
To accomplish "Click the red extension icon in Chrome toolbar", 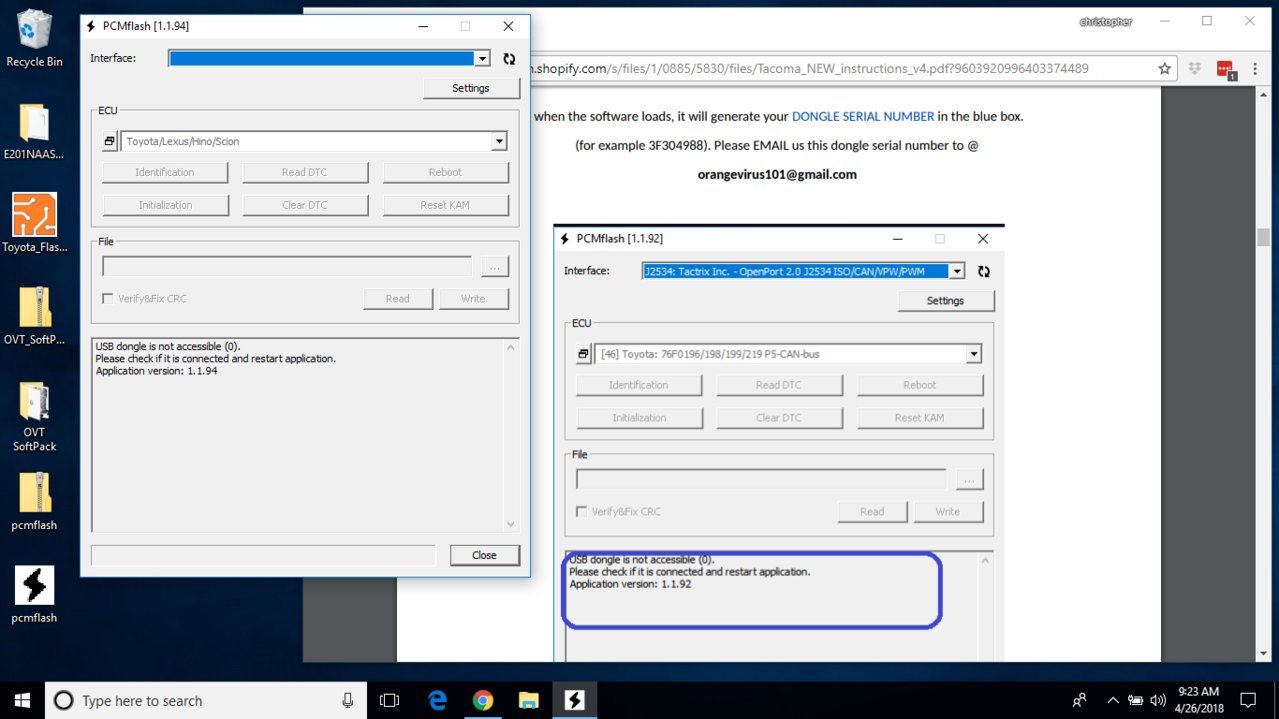I will pos(1225,69).
